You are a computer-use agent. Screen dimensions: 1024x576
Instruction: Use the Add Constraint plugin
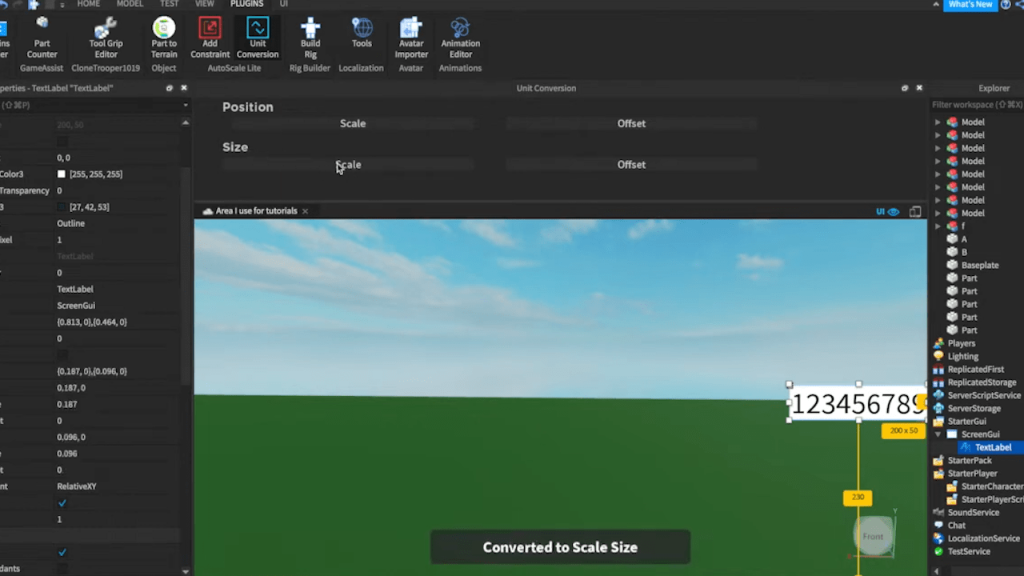coord(210,38)
